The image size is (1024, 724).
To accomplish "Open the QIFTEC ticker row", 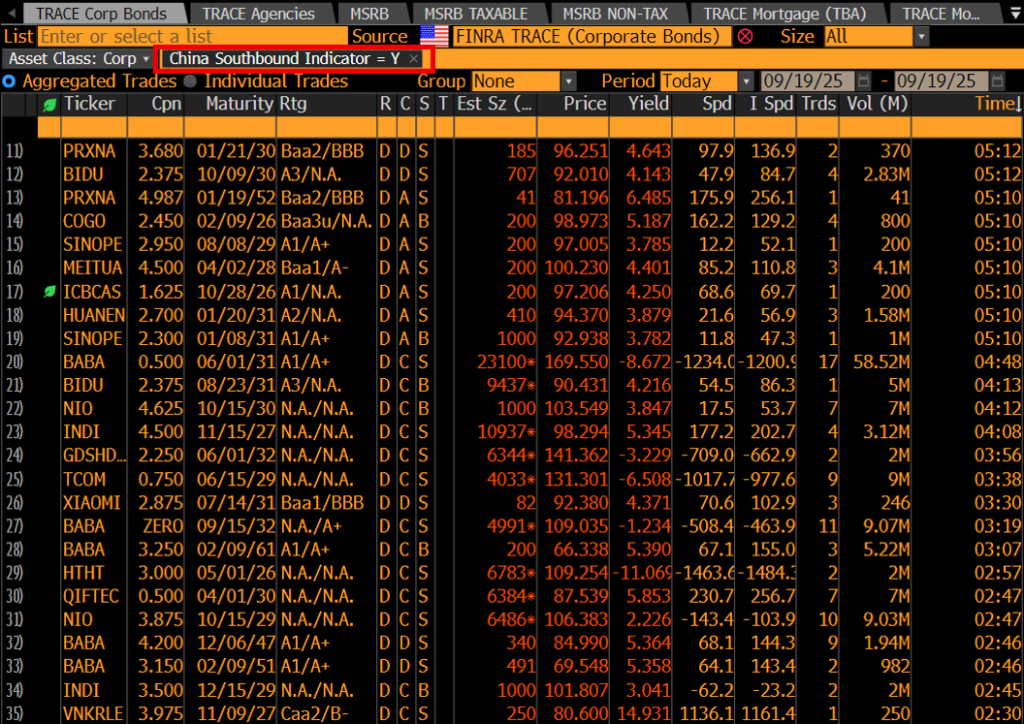I will pos(91,597).
